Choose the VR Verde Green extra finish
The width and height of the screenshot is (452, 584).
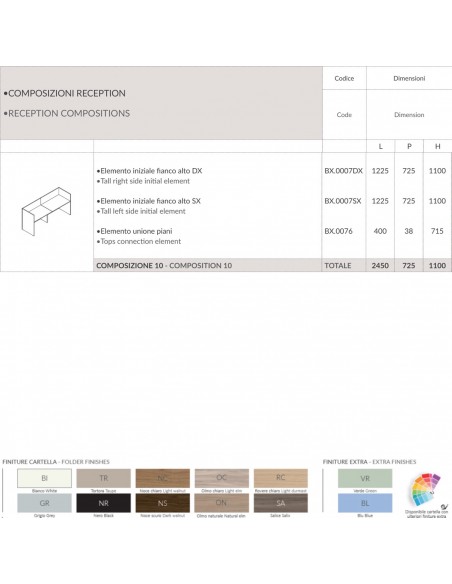(x=365, y=478)
